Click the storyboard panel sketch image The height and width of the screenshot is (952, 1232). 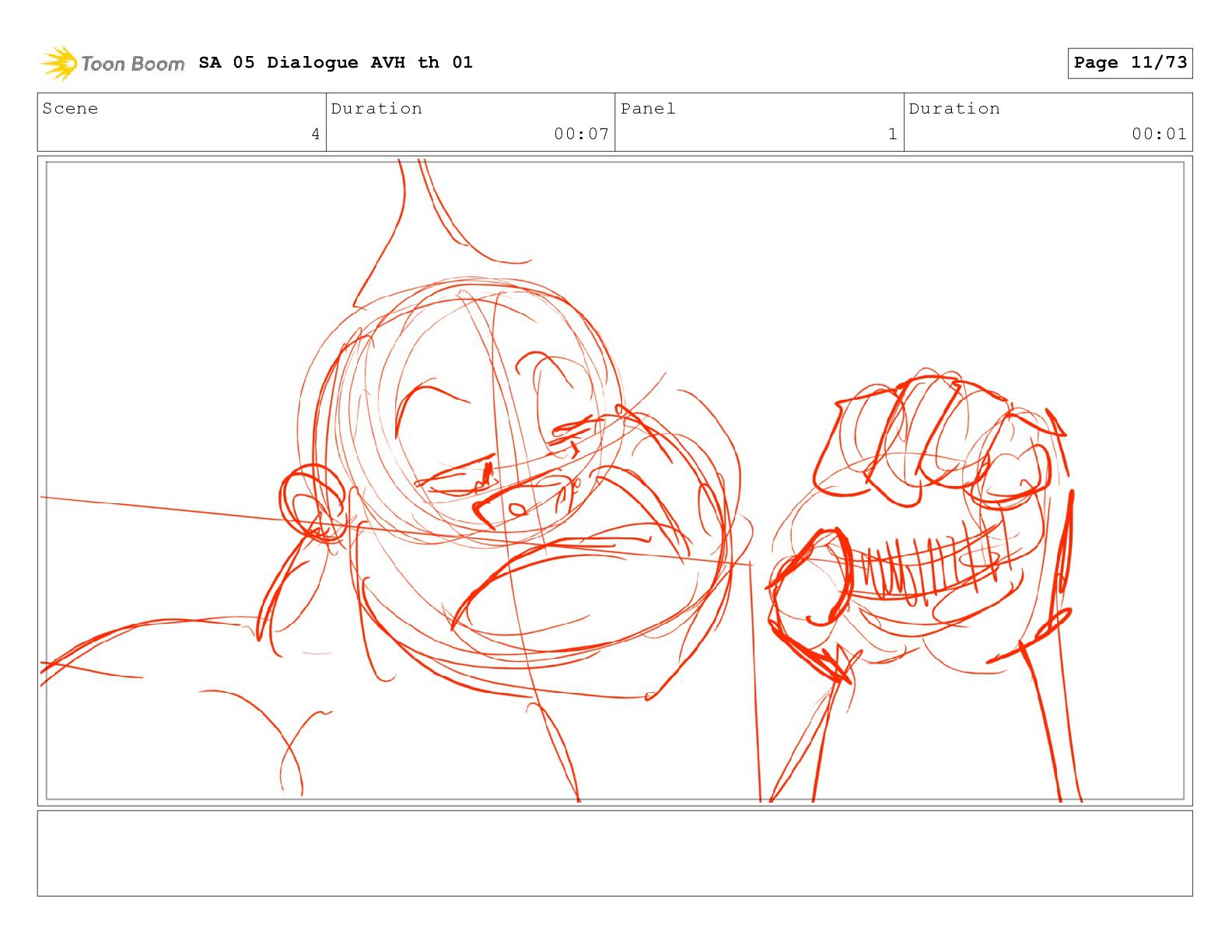pyautogui.click(x=614, y=481)
